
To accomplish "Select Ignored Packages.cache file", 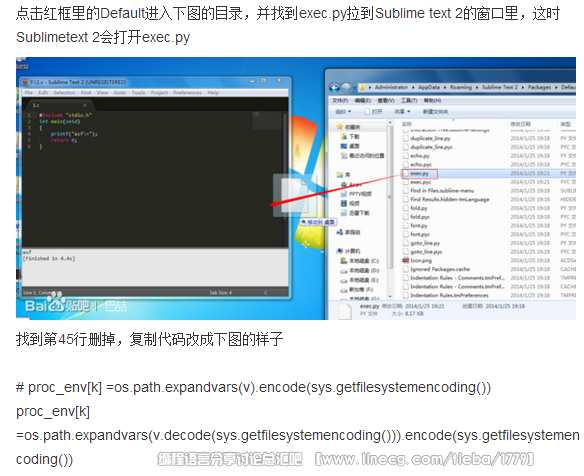I will point(488,269).
